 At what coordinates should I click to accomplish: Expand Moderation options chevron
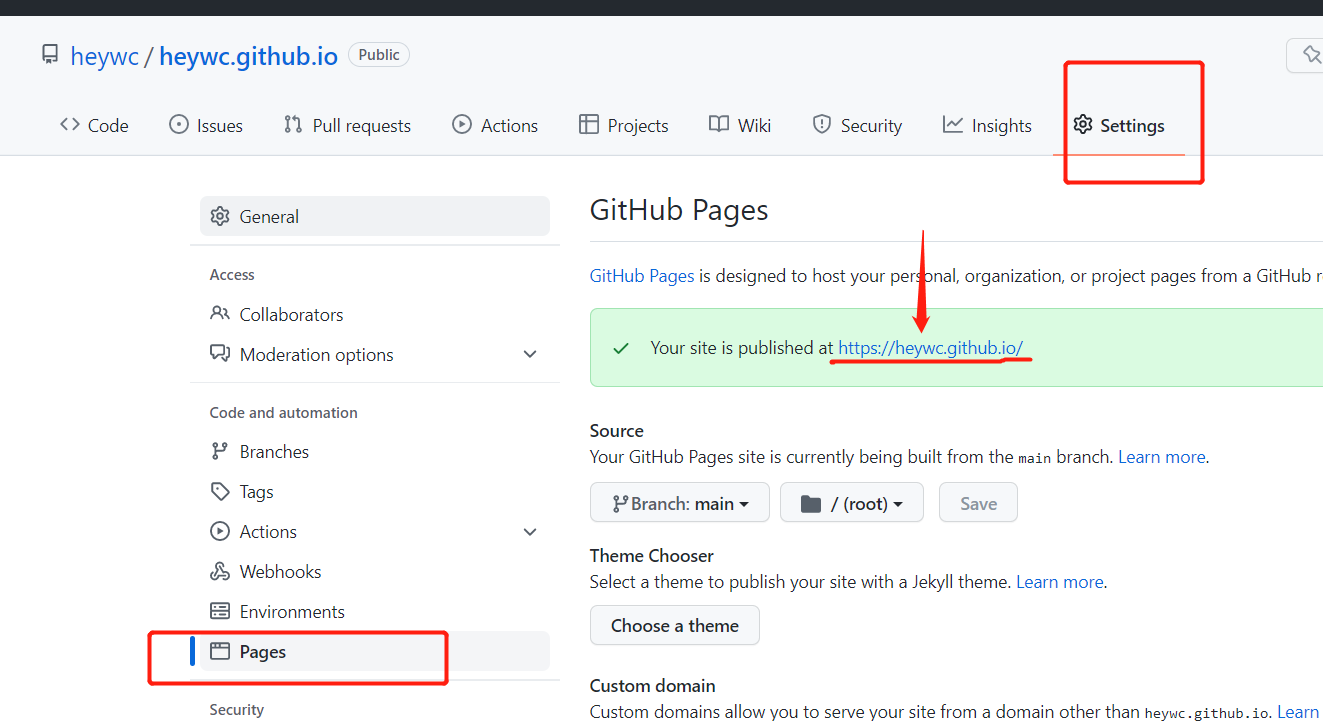pos(530,354)
